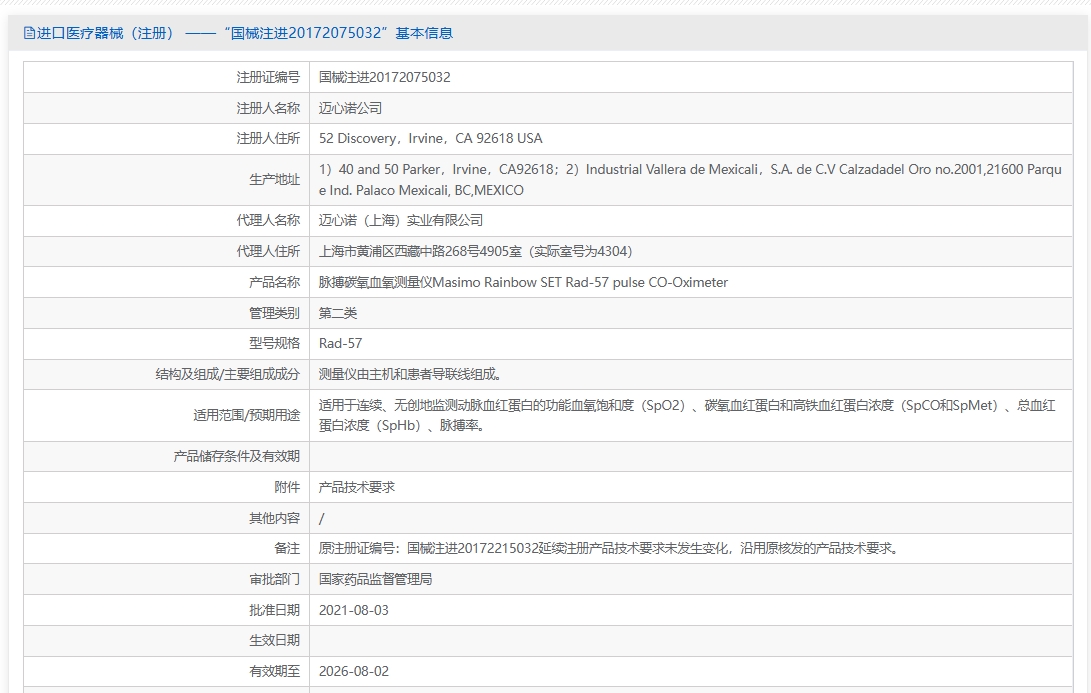Open the 产品技术要求 attachment

(357, 487)
